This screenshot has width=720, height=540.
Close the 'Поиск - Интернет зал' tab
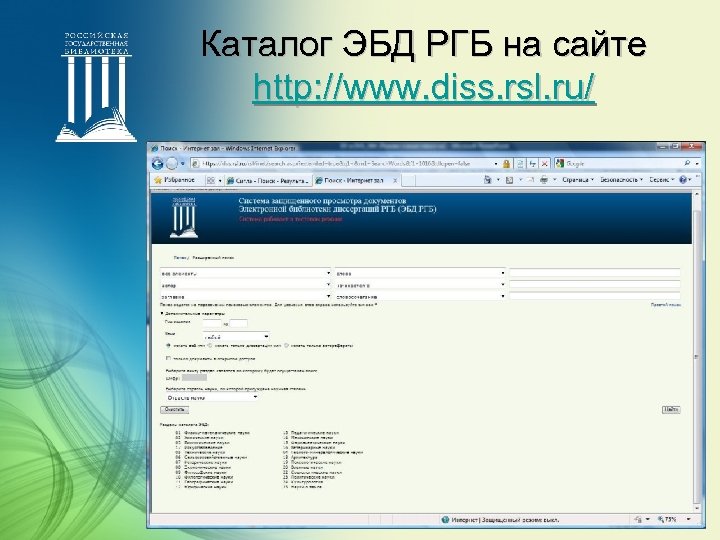click(395, 180)
